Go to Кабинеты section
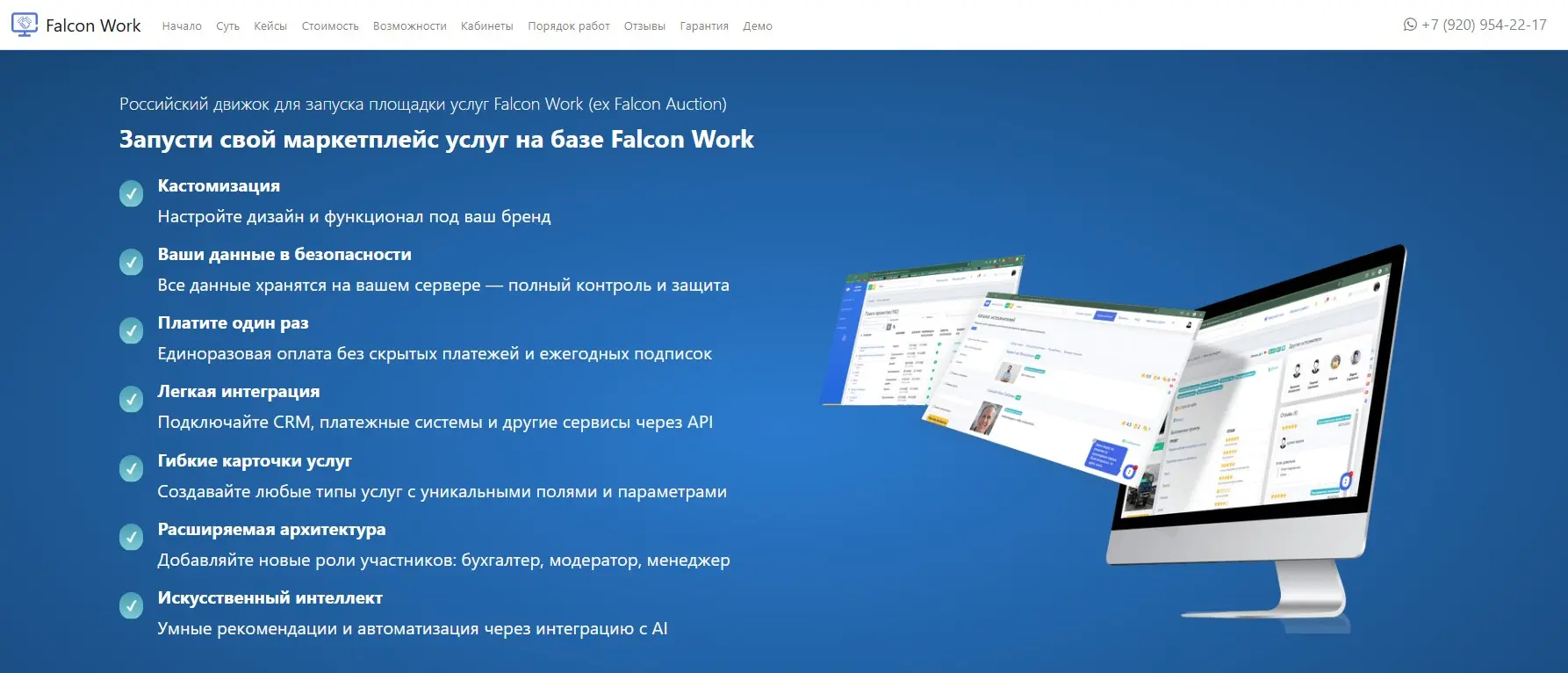The width and height of the screenshot is (1568, 673). click(487, 26)
